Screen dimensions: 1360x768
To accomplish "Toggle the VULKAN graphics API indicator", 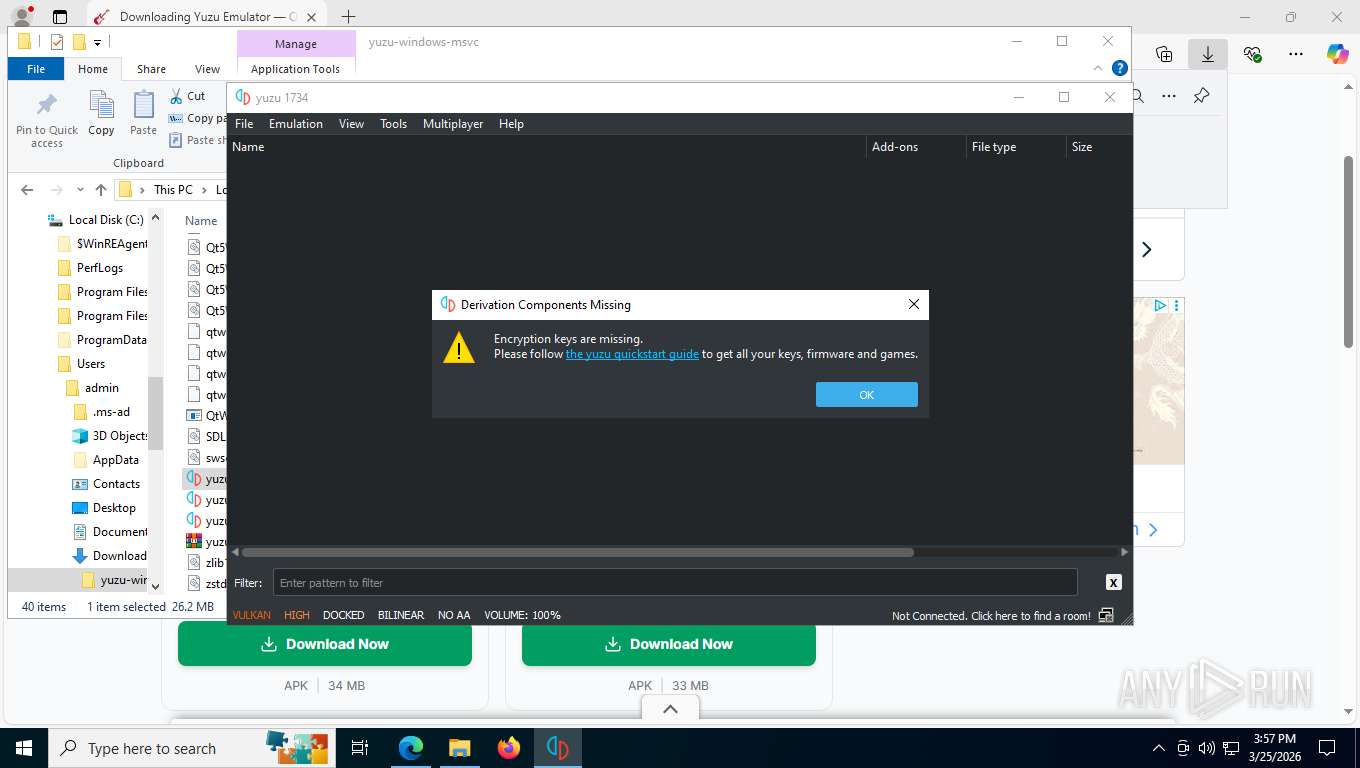I will [252, 615].
